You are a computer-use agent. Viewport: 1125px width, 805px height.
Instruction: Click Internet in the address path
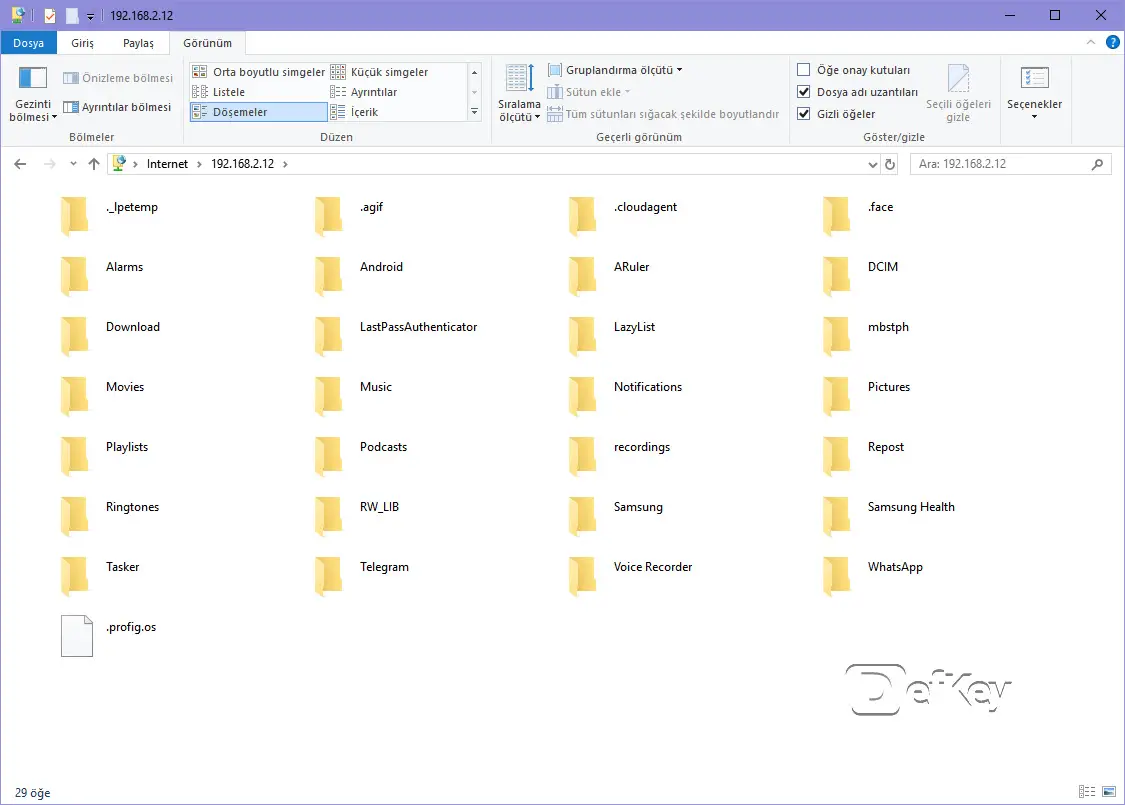167,164
